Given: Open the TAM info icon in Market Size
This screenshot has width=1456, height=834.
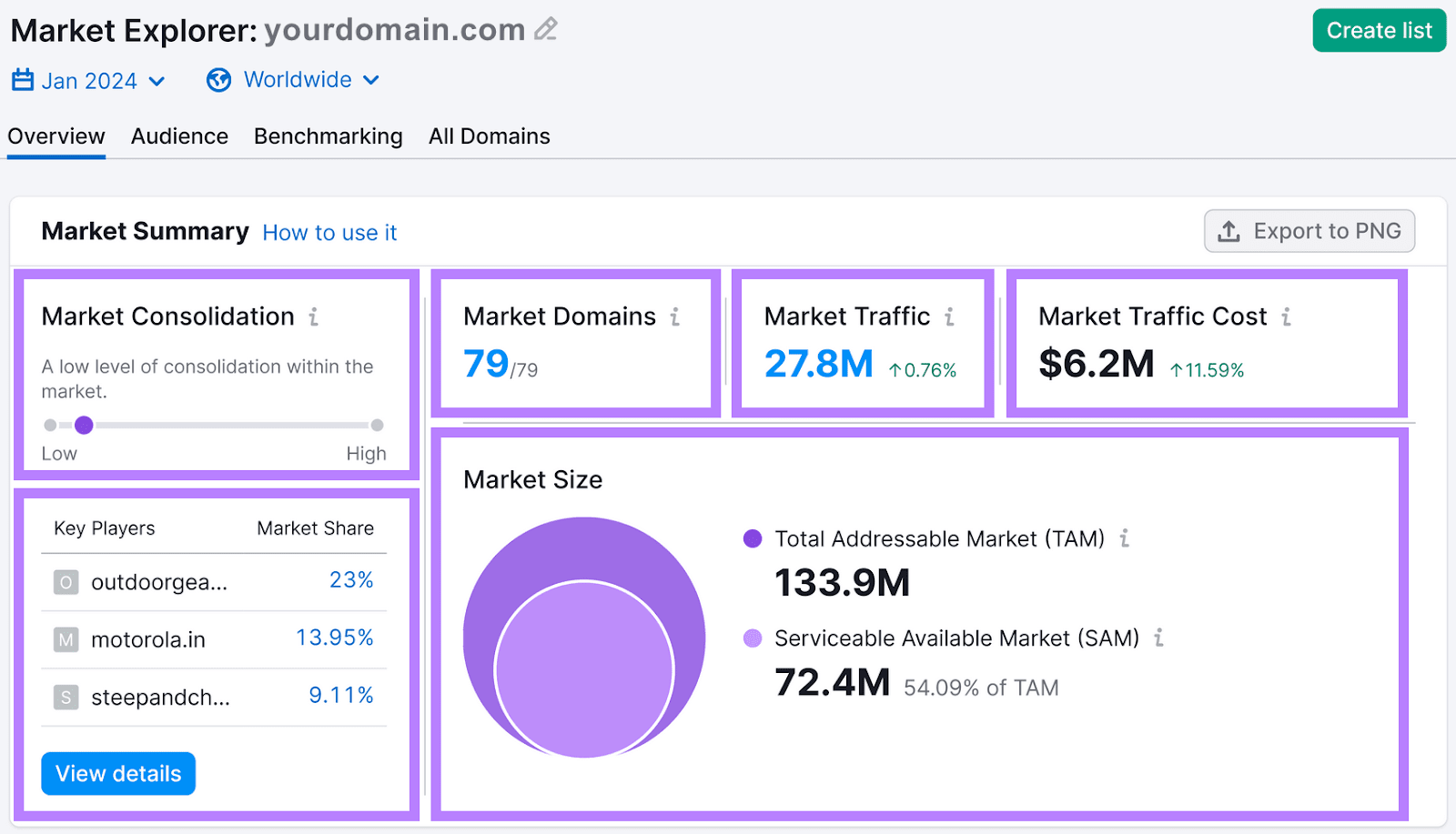Looking at the screenshot, I should coord(1124,538).
